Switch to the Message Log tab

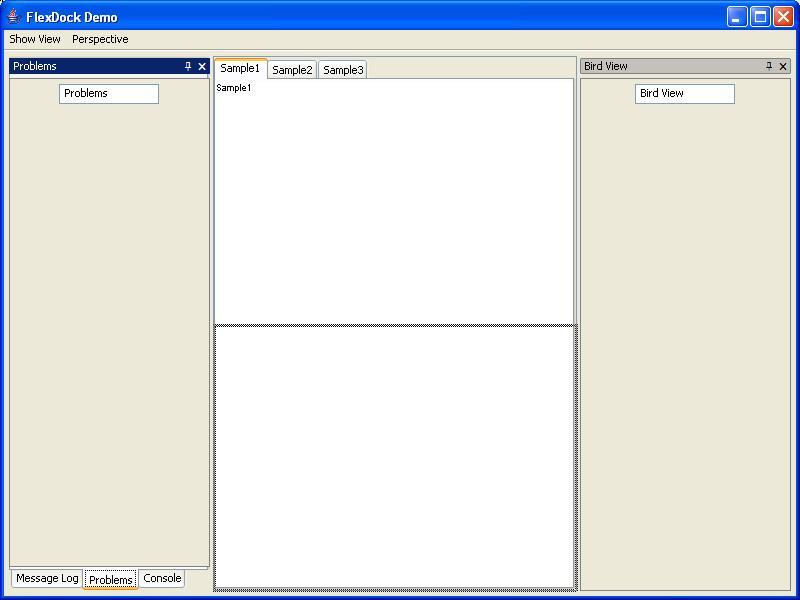pos(47,578)
